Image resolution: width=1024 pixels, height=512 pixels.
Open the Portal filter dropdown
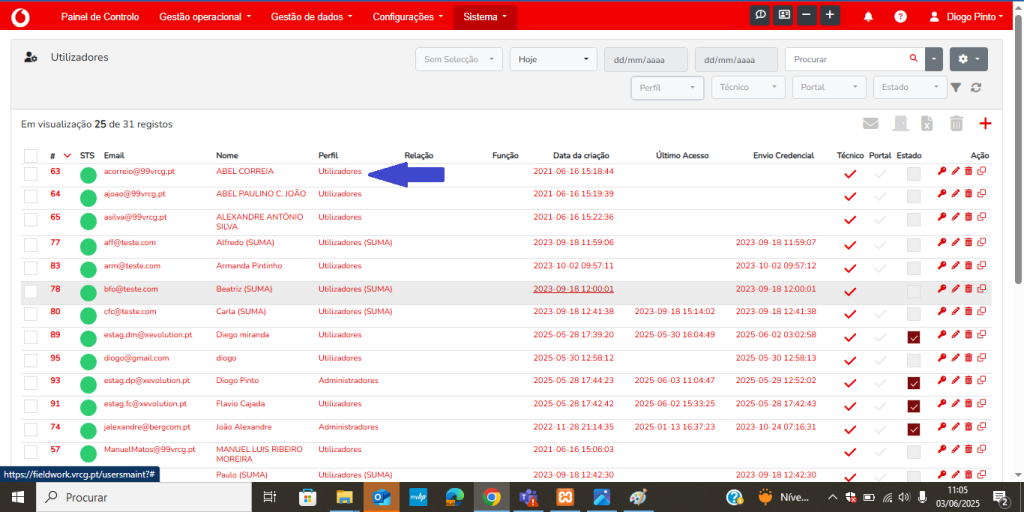[x=829, y=87]
